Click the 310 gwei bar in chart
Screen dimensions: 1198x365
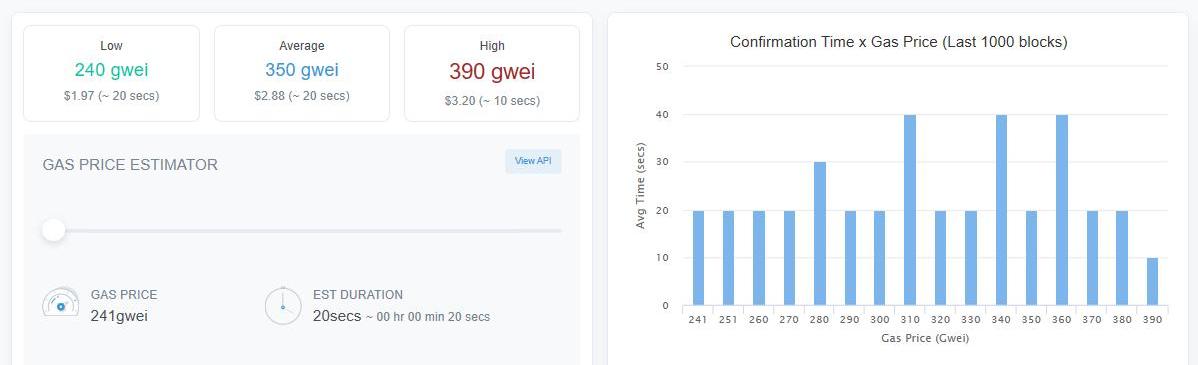910,210
